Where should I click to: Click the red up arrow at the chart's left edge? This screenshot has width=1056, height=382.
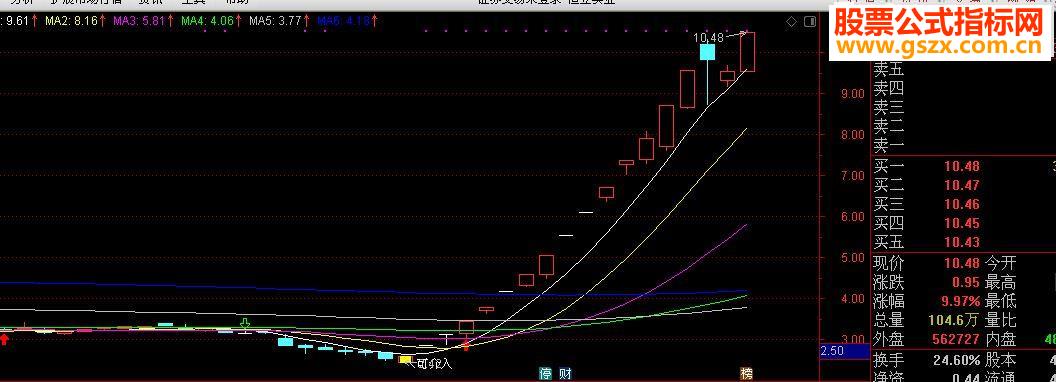(4, 338)
